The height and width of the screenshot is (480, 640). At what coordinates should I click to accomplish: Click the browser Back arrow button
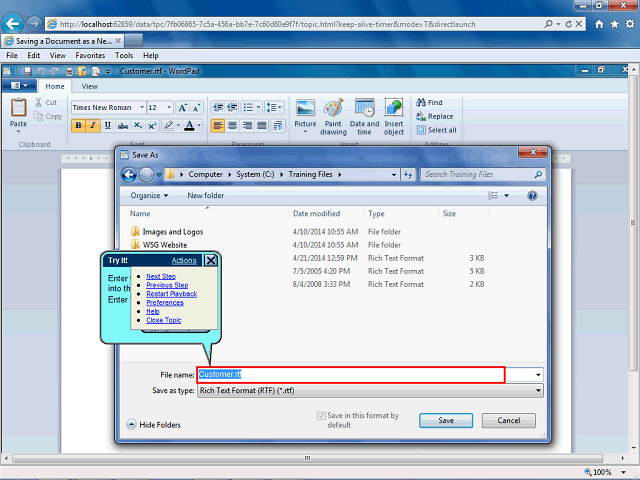coord(12,24)
